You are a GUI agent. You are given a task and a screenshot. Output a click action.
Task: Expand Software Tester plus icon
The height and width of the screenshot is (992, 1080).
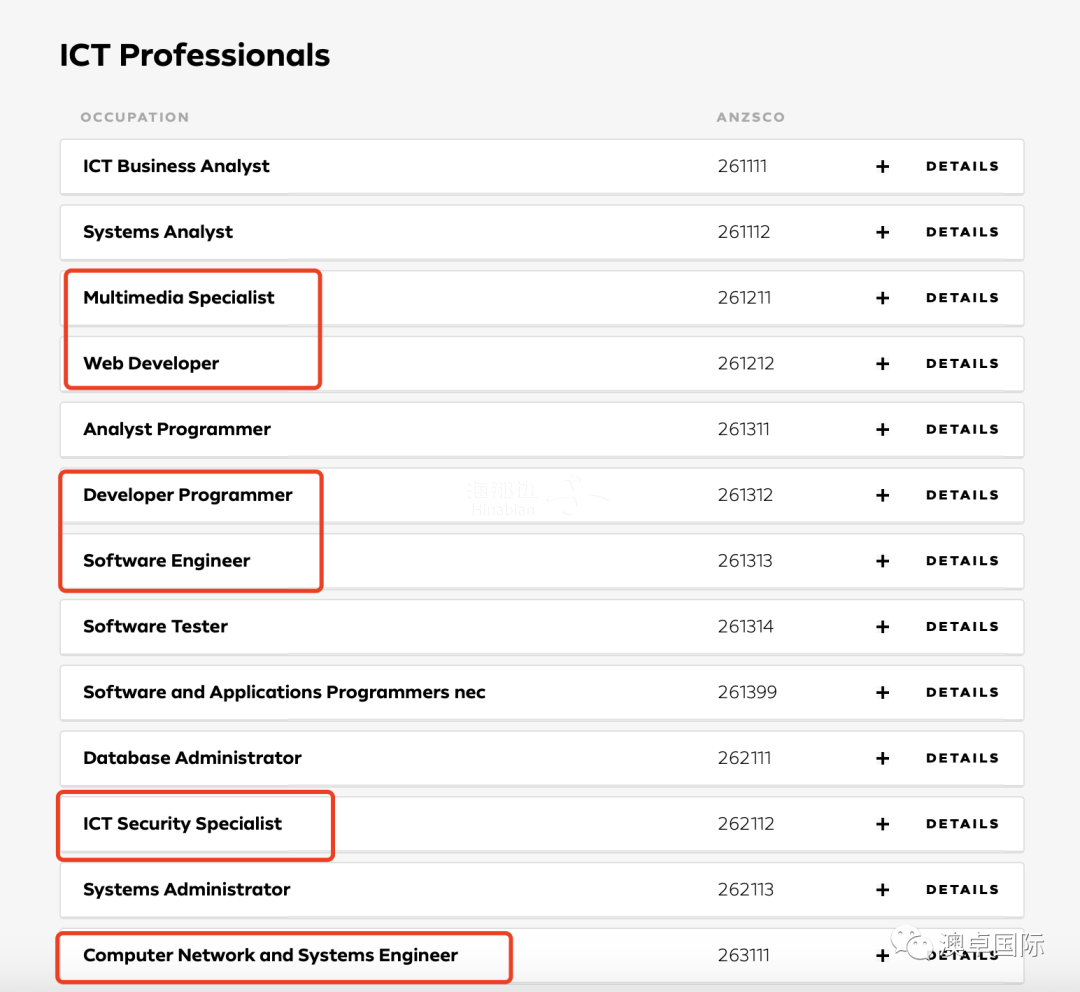coord(882,627)
